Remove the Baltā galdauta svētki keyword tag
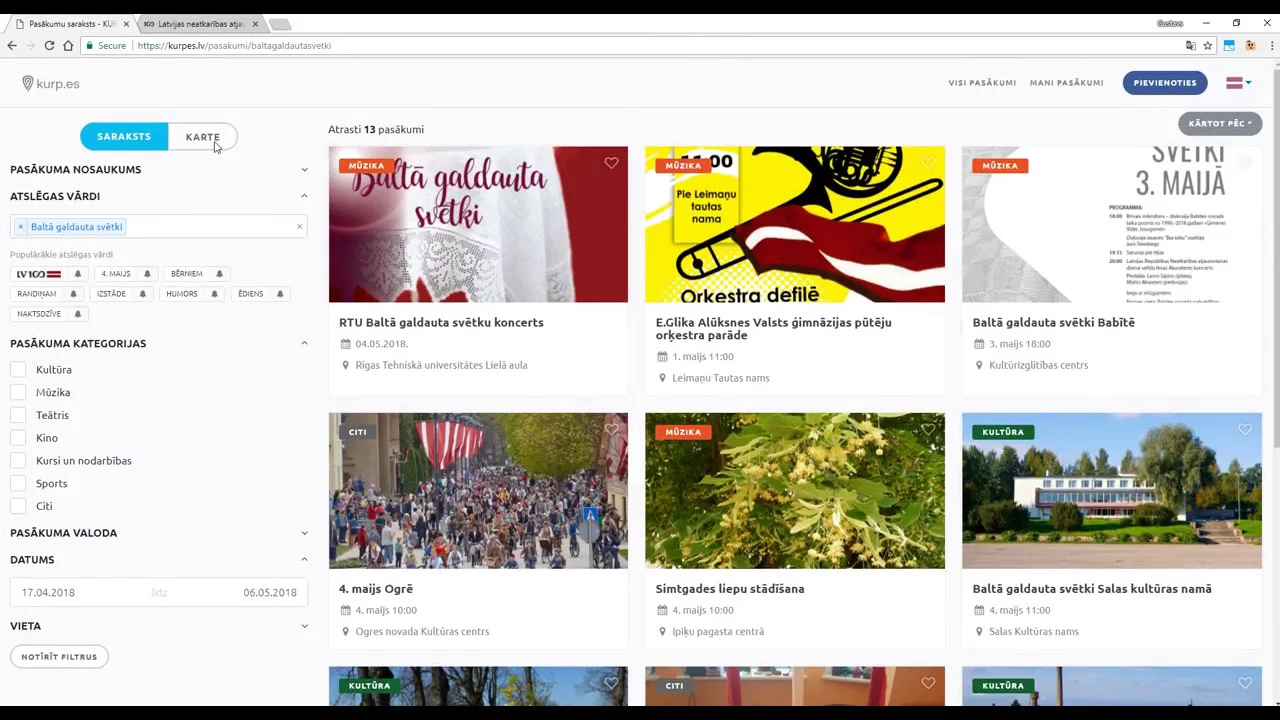The image size is (1280, 720). pos(20,227)
